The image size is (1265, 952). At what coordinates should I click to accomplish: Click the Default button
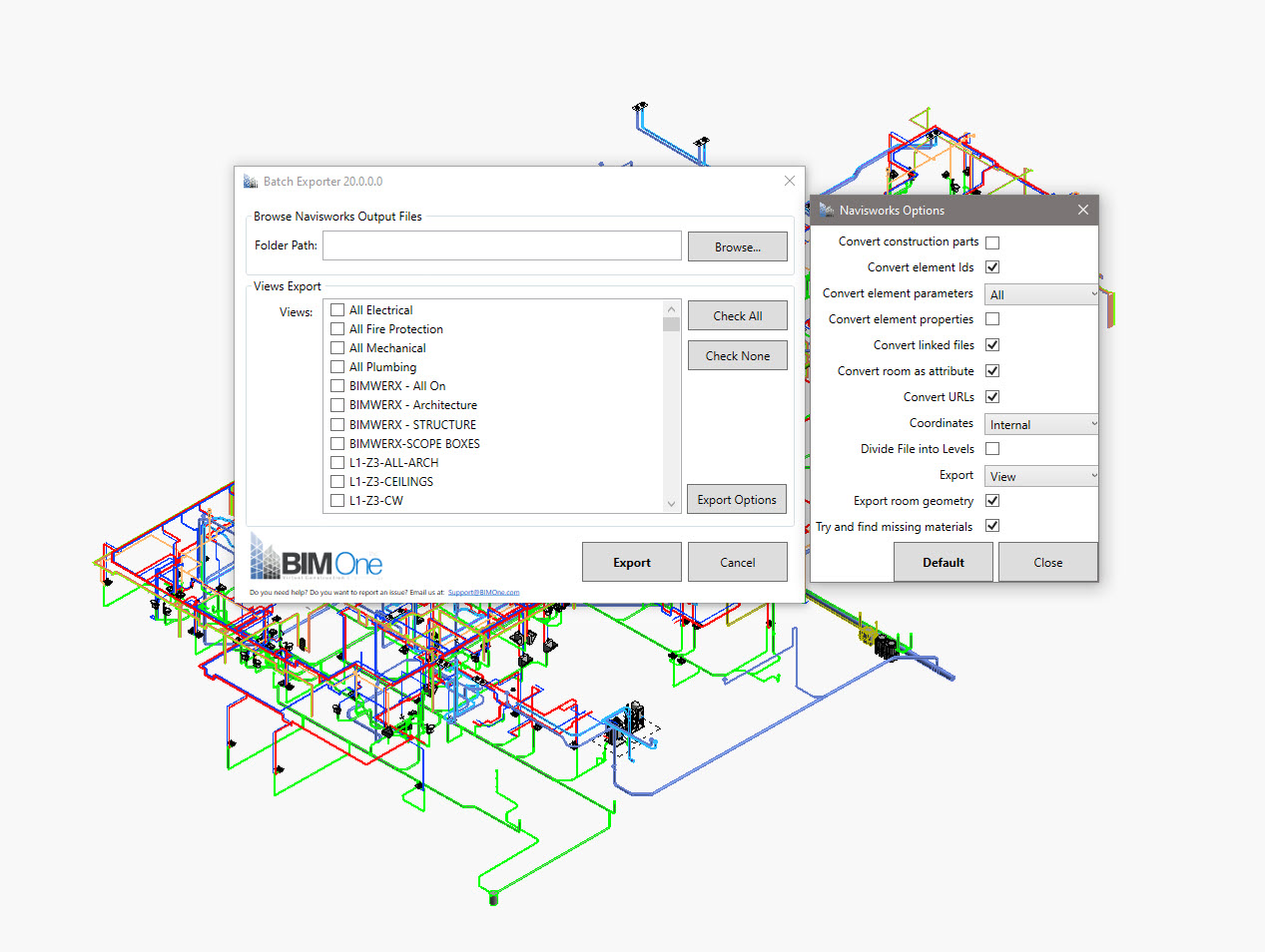click(x=944, y=562)
